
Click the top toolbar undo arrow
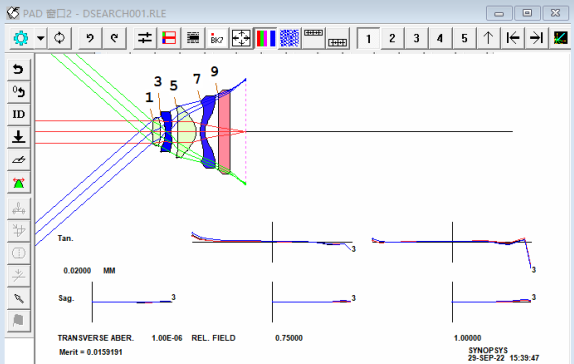(x=90, y=38)
